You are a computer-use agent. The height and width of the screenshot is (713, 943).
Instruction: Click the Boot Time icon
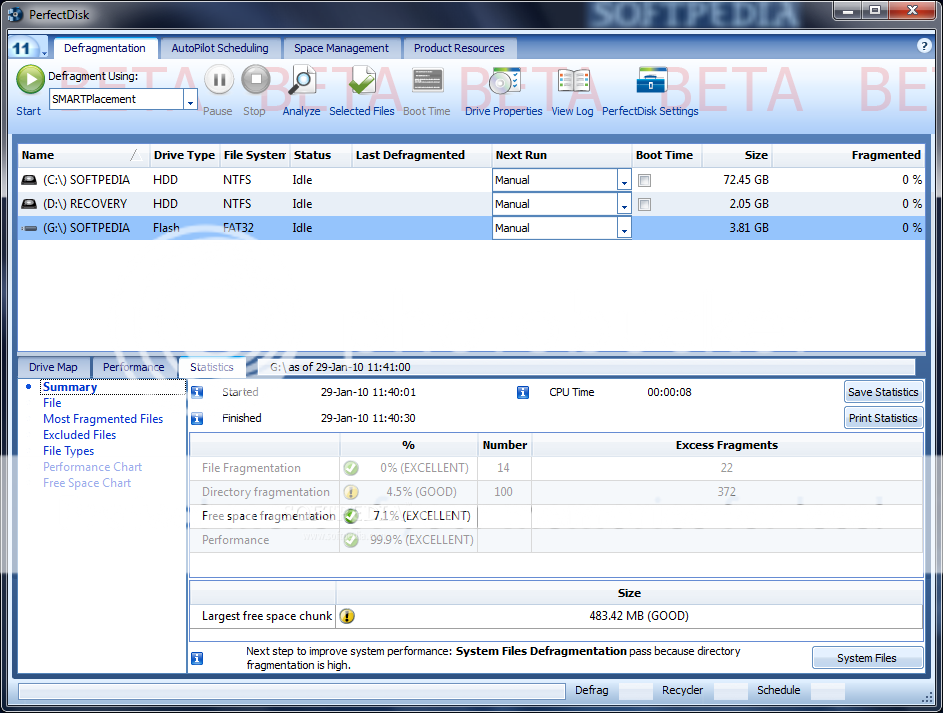pyautogui.click(x=426, y=81)
